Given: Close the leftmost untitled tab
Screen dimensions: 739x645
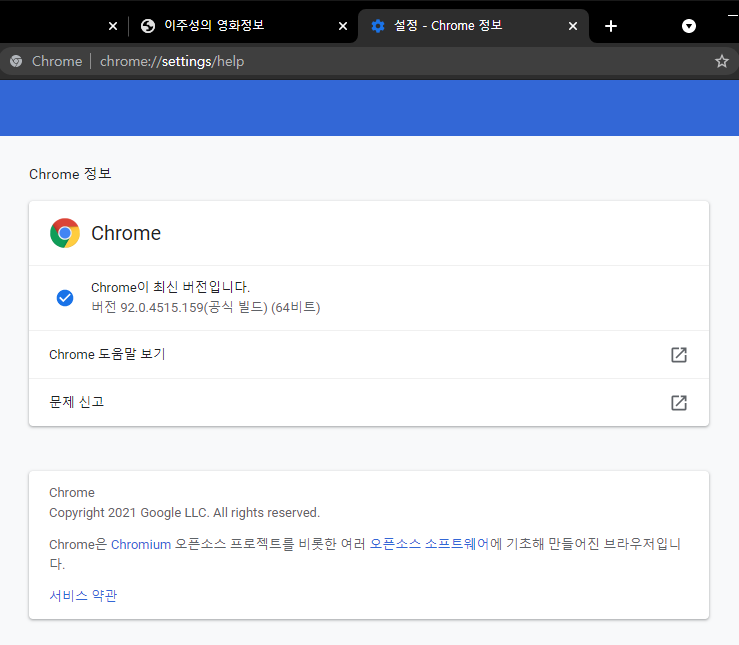Looking at the screenshot, I should 113,26.
